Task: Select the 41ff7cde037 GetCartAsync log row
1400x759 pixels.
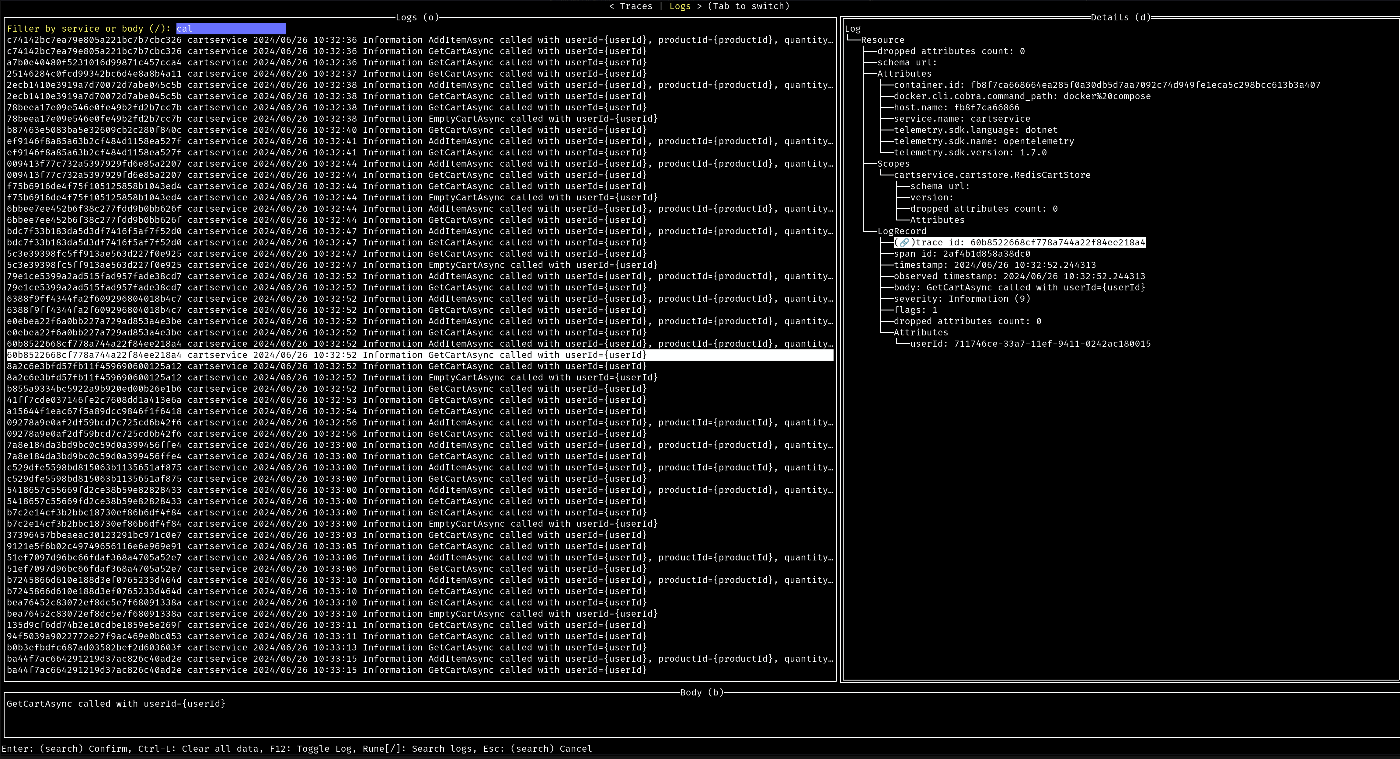Action: (x=420, y=399)
